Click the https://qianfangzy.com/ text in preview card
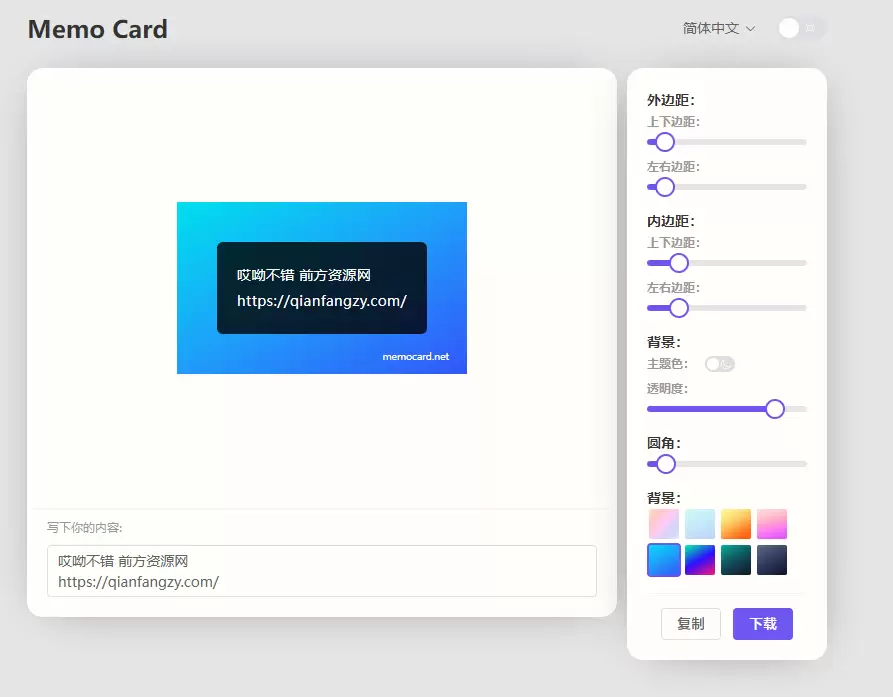Screen dimensions: 893x697 pos(322,301)
